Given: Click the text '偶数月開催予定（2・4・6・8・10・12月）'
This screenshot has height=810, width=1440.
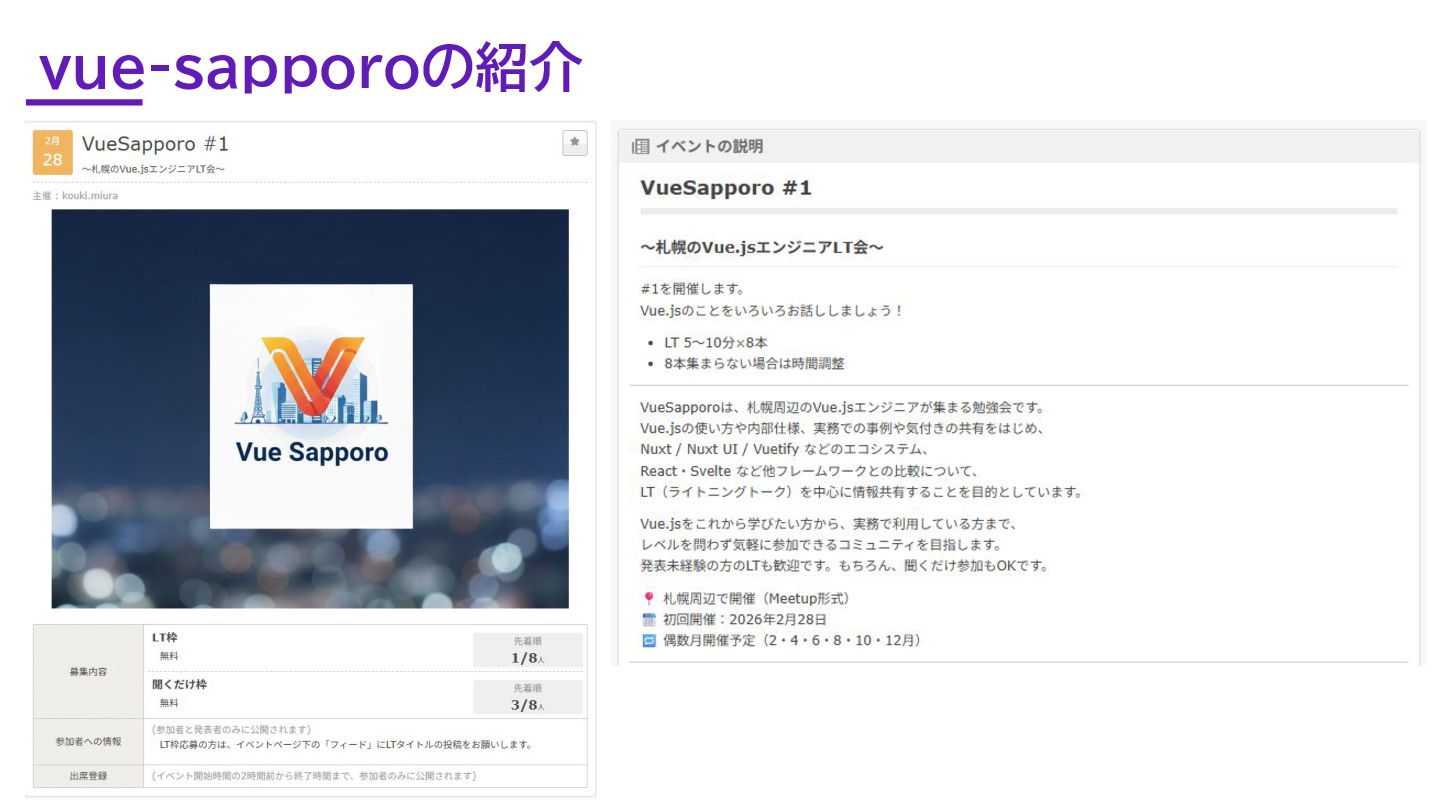Looking at the screenshot, I should [792, 640].
